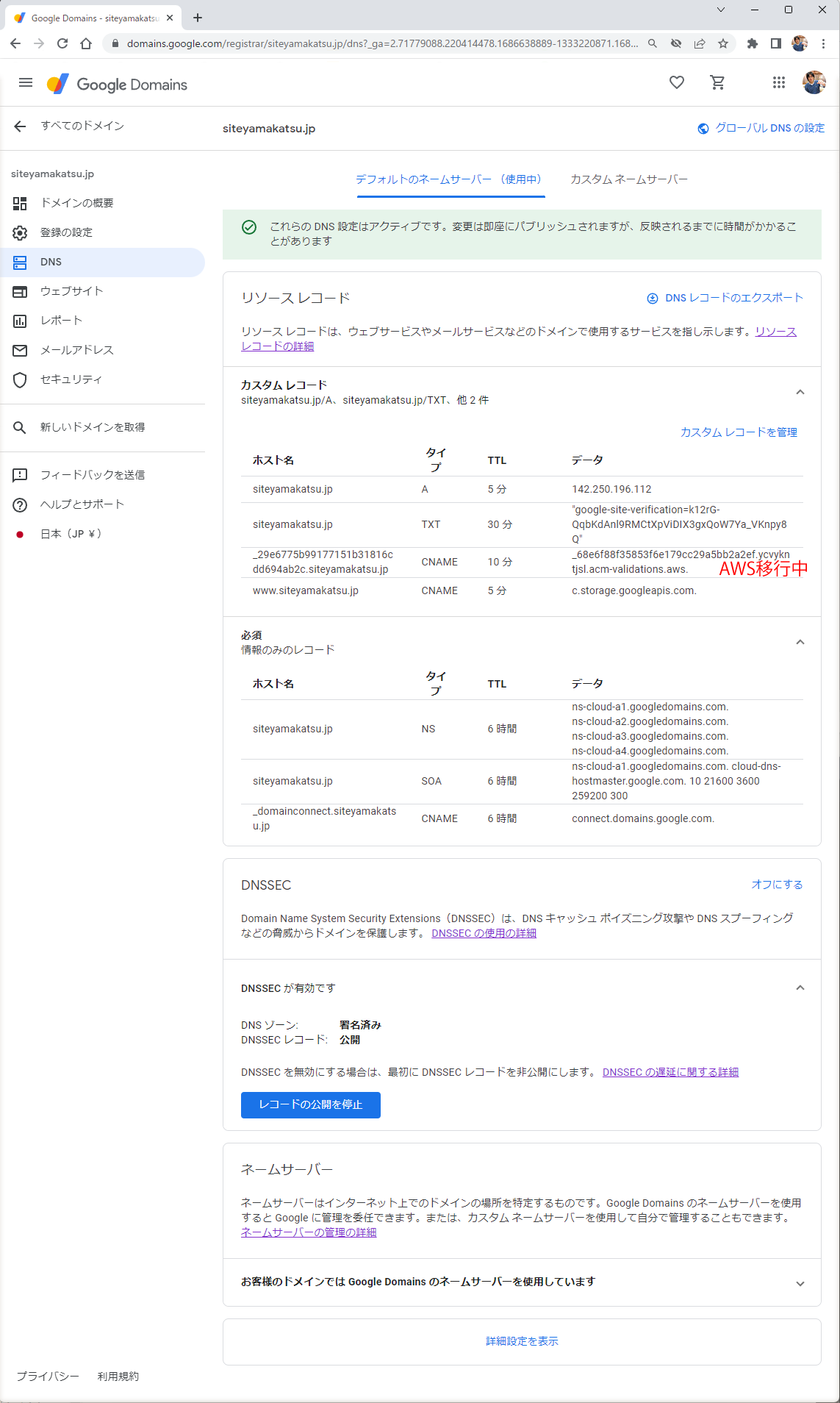Open the browser extensions puzzle icon

(x=752, y=43)
